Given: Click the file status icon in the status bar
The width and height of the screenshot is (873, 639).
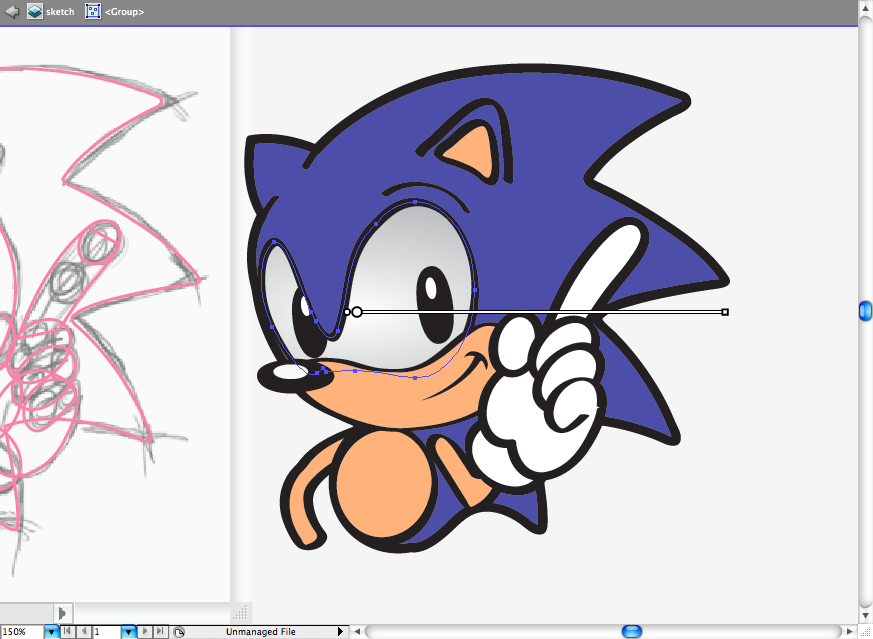Looking at the screenshot, I should click(179, 632).
